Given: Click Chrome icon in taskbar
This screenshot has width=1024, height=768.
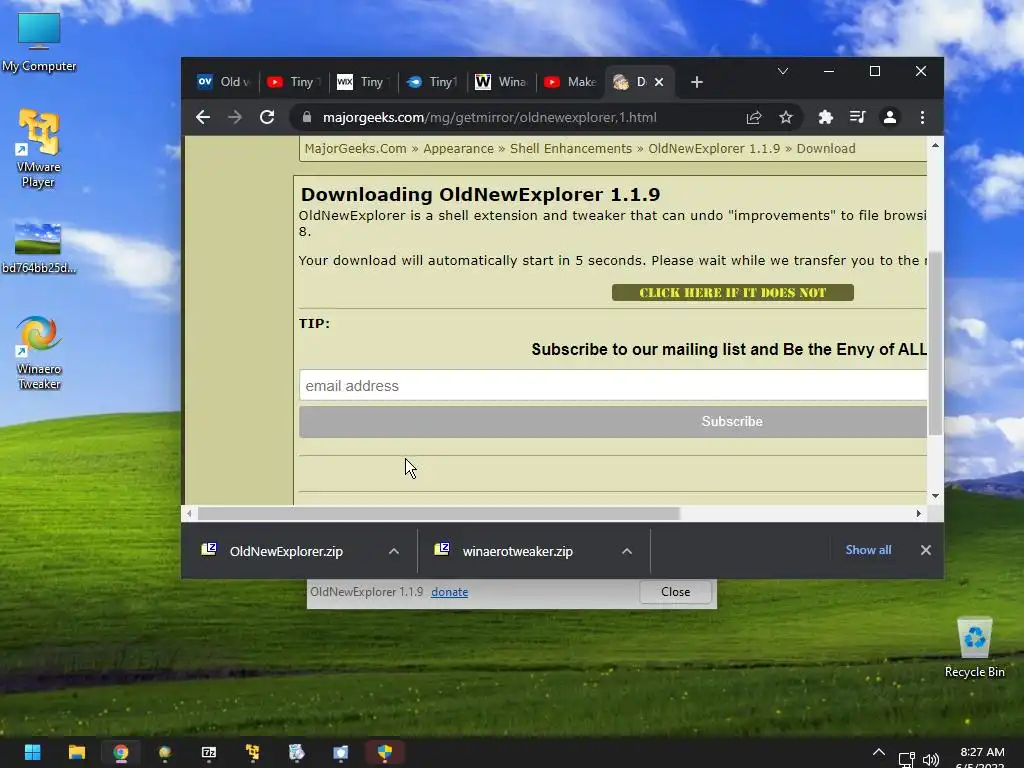Looking at the screenshot, I should click(121, 752).
